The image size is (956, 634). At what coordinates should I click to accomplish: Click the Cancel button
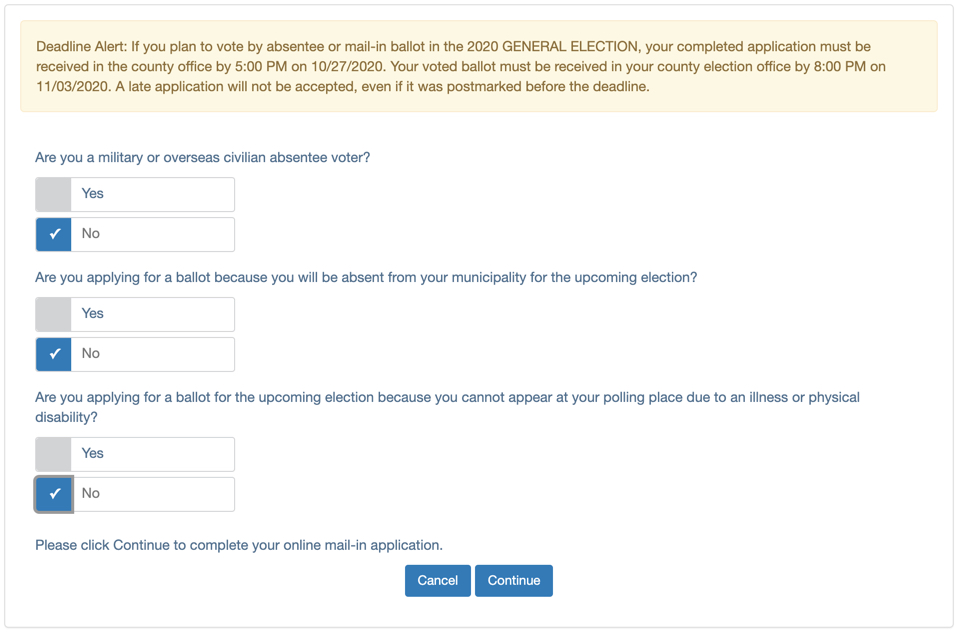[437, 580]
